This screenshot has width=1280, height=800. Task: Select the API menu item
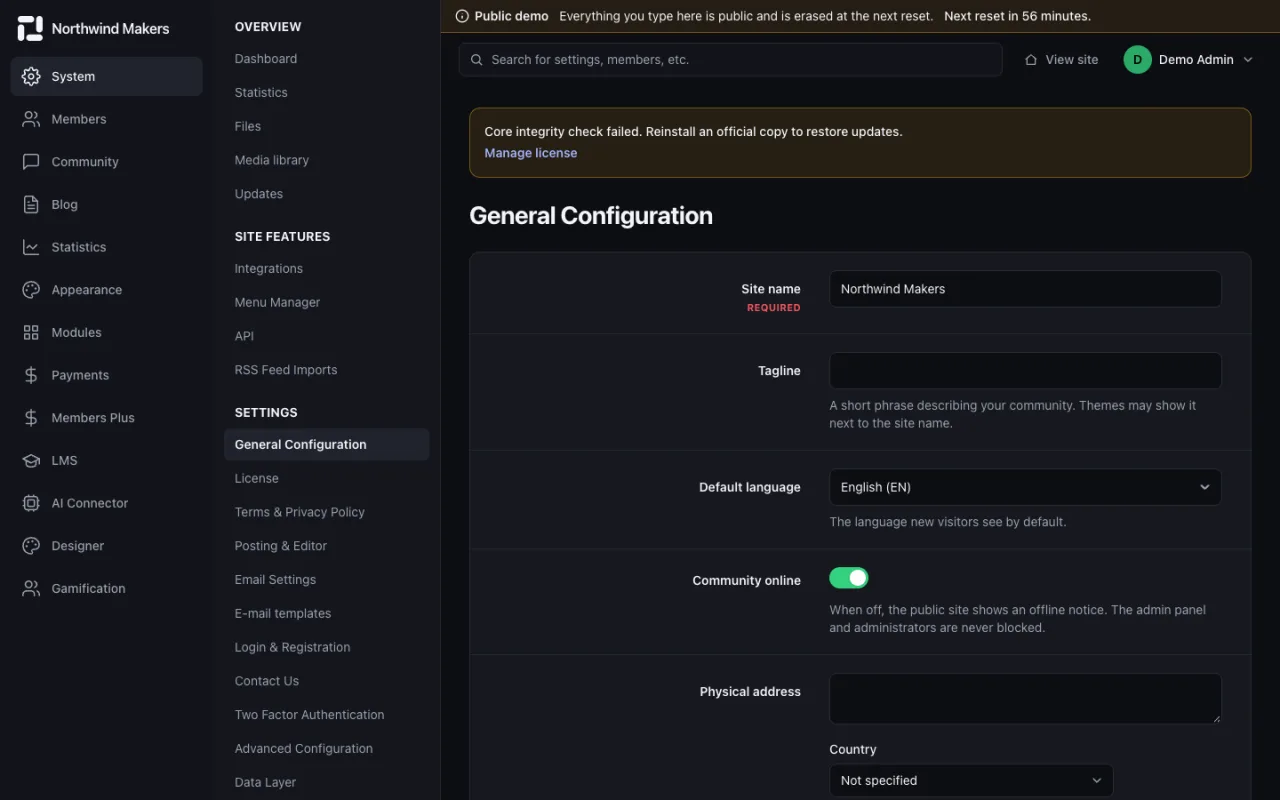pyautogui.click(x=244, y=336)
